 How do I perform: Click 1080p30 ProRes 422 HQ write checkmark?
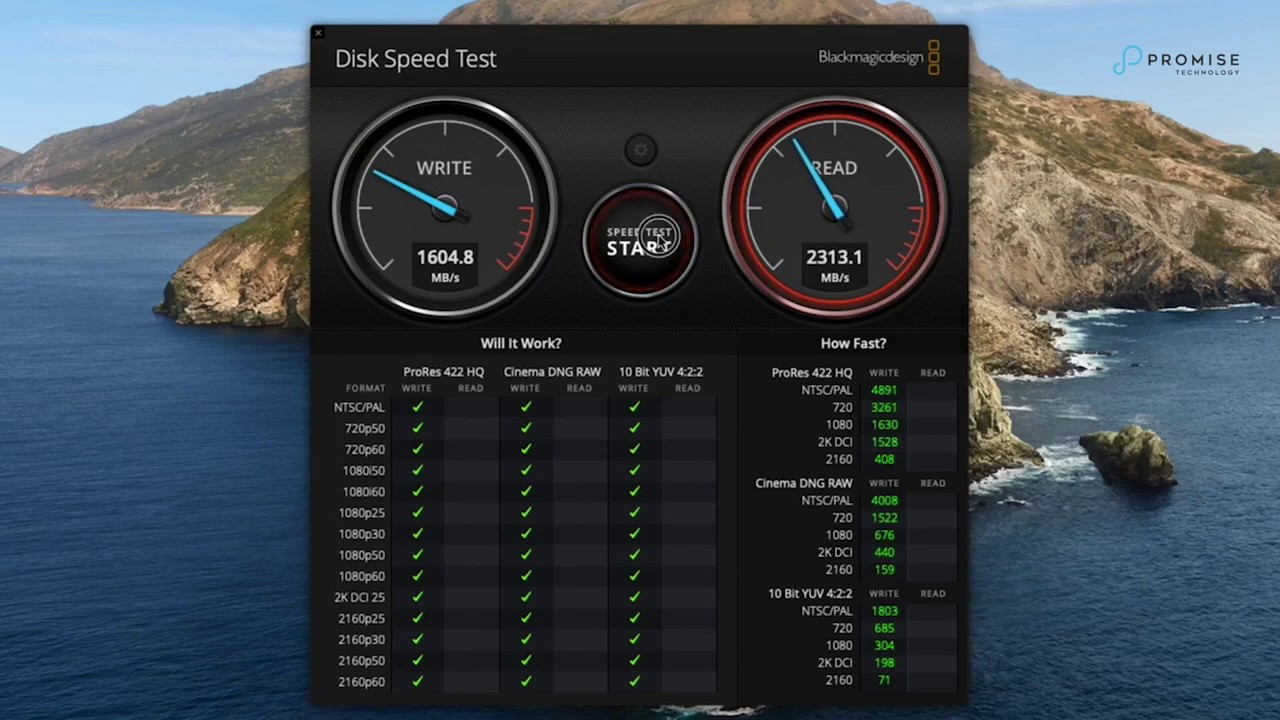417,534
